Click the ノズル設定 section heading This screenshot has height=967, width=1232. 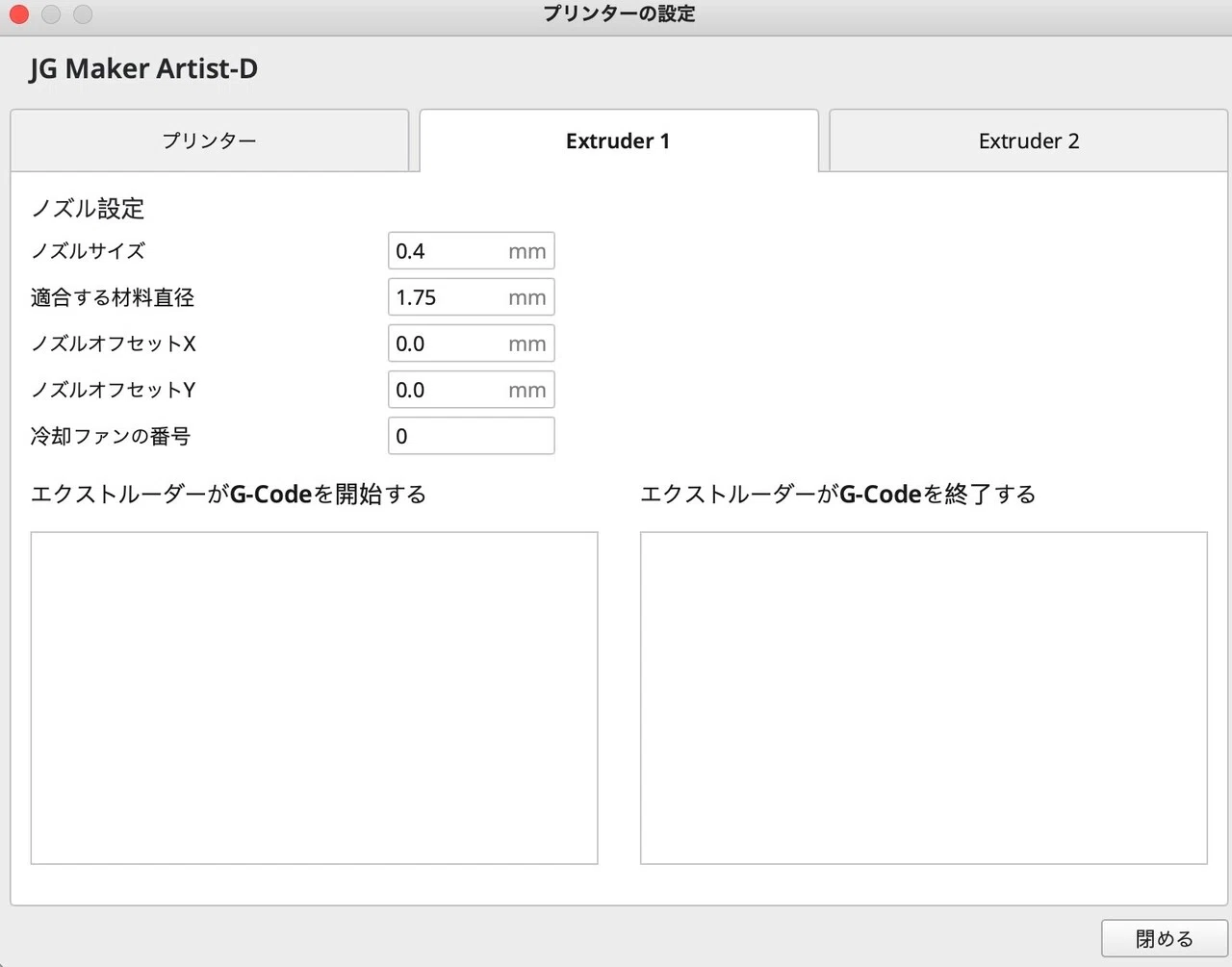click(x=88, y=208)
